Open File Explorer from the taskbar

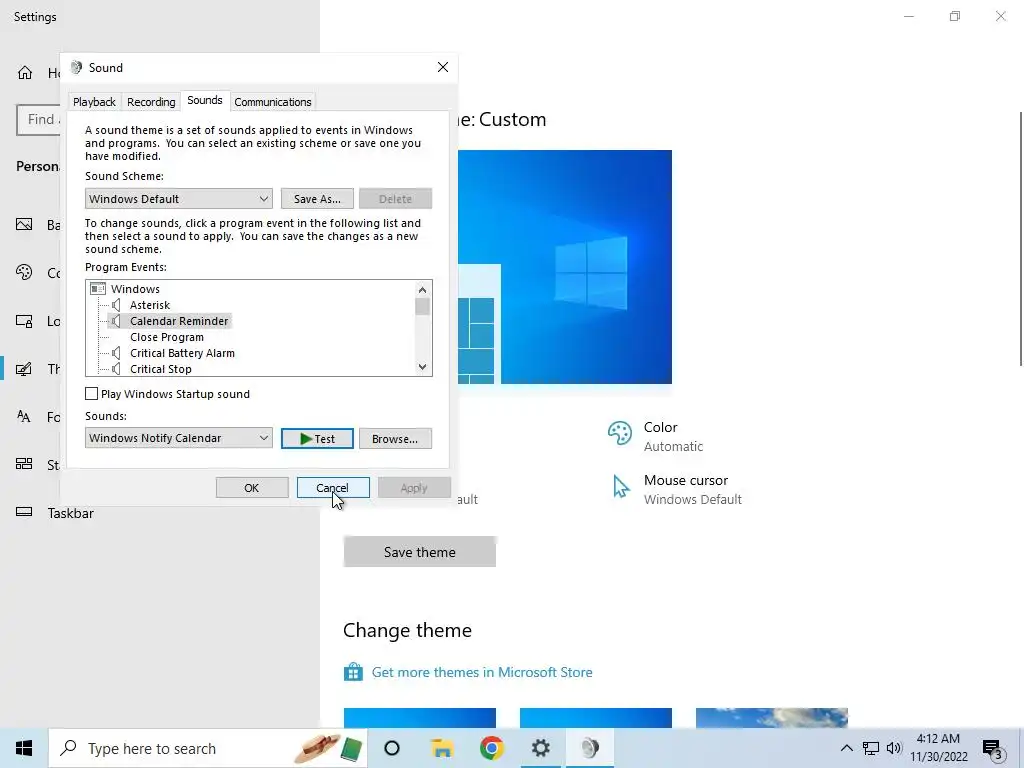tap(442, 748)
